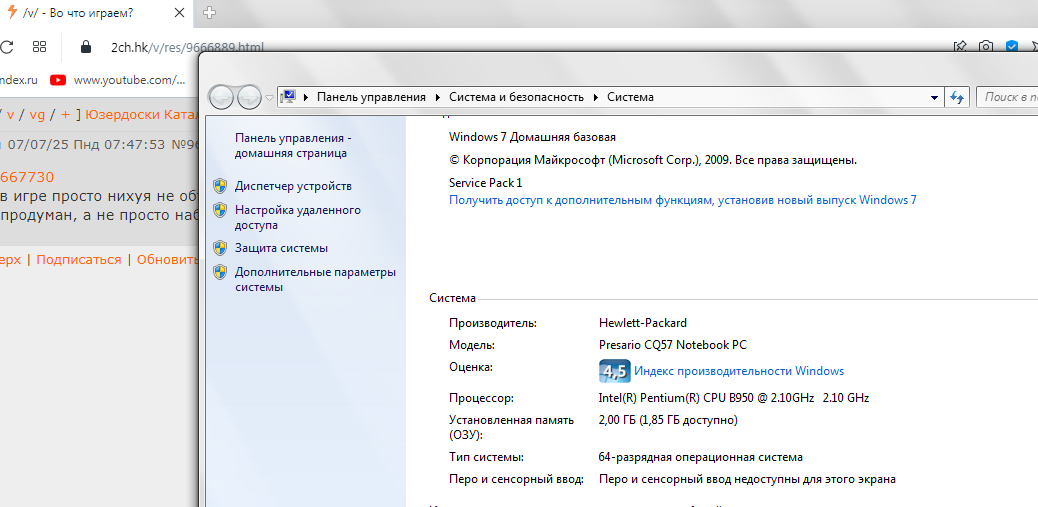Viewport: 1038px width, 507px height.
Task: Go back in Control Panel window
Action: [x=222, y=97]
